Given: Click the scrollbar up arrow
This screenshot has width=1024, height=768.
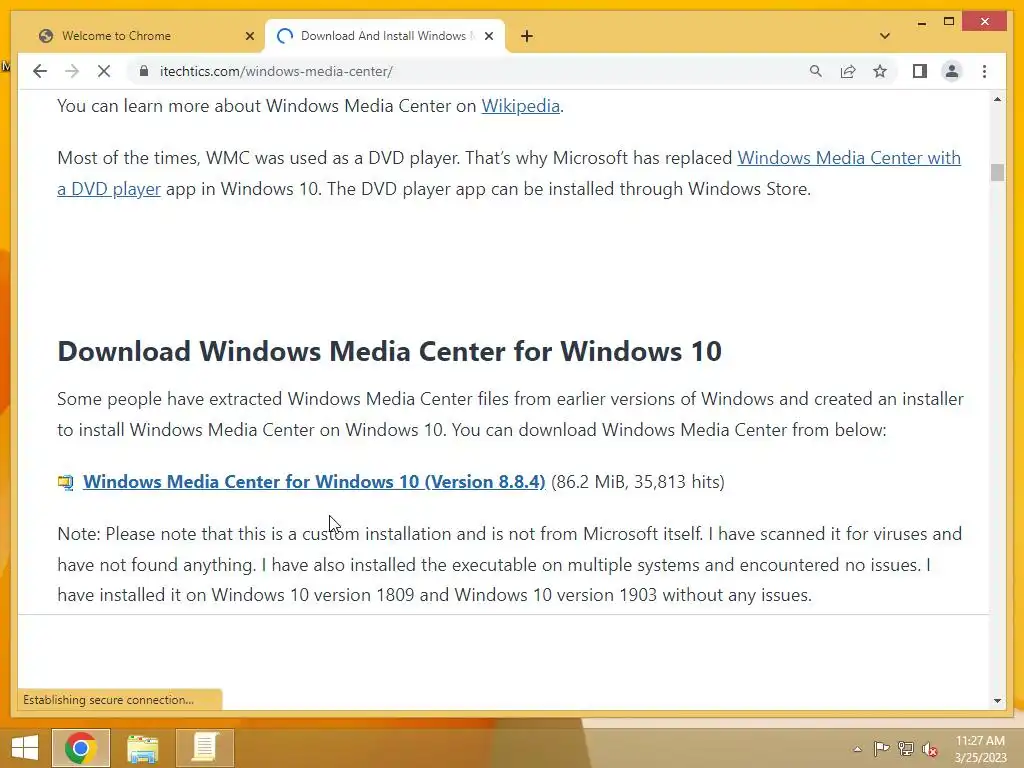Looking at the screenshot, I should [997, 99].
